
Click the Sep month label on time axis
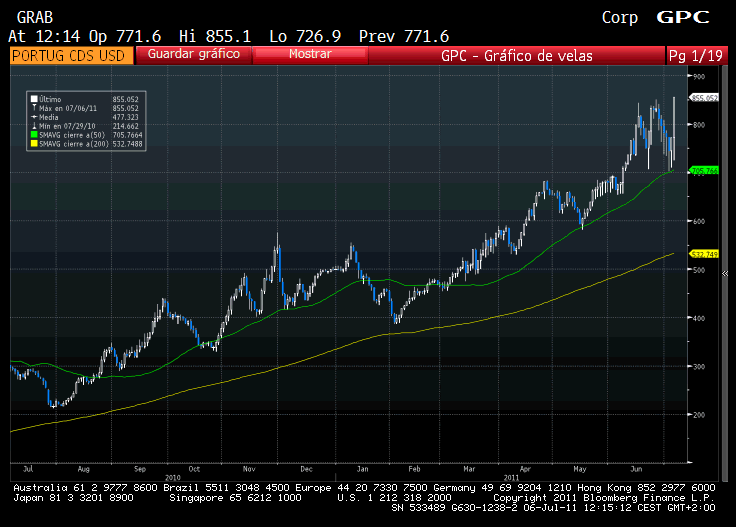(x=140, y=469)
